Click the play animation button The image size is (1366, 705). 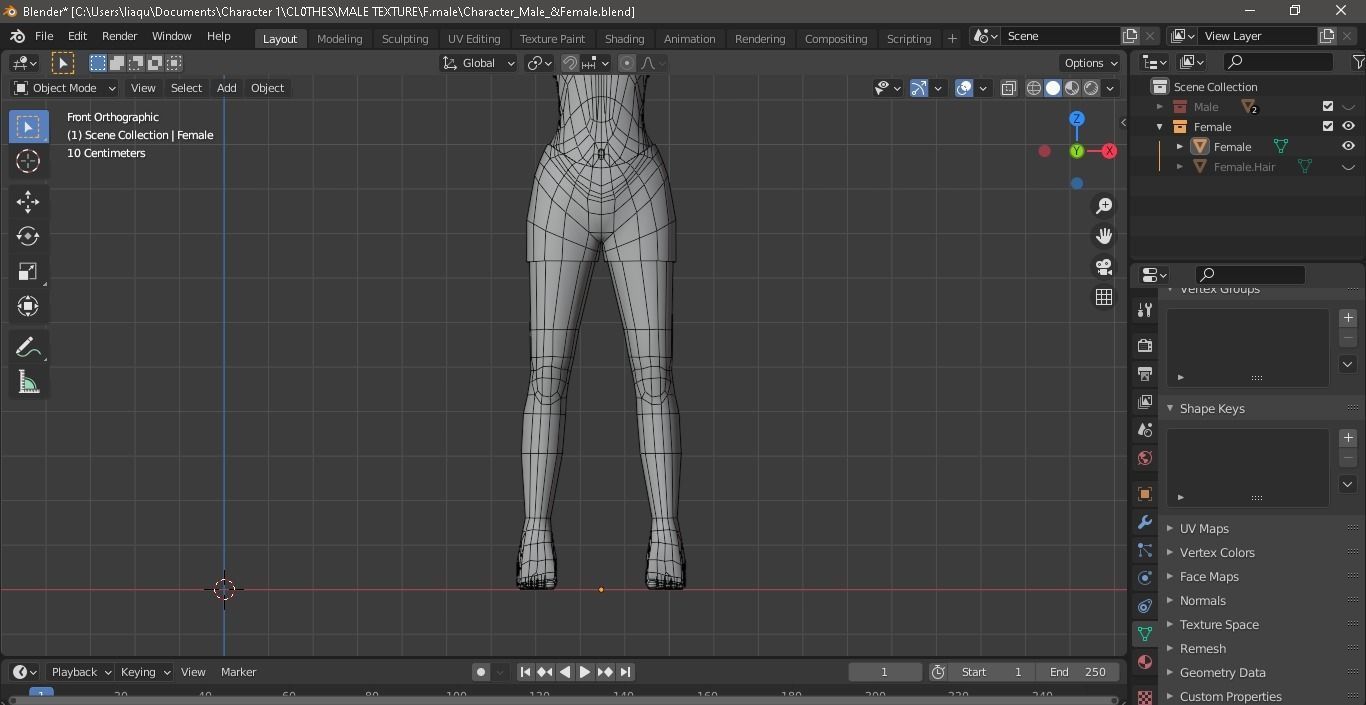coord(585,672)
